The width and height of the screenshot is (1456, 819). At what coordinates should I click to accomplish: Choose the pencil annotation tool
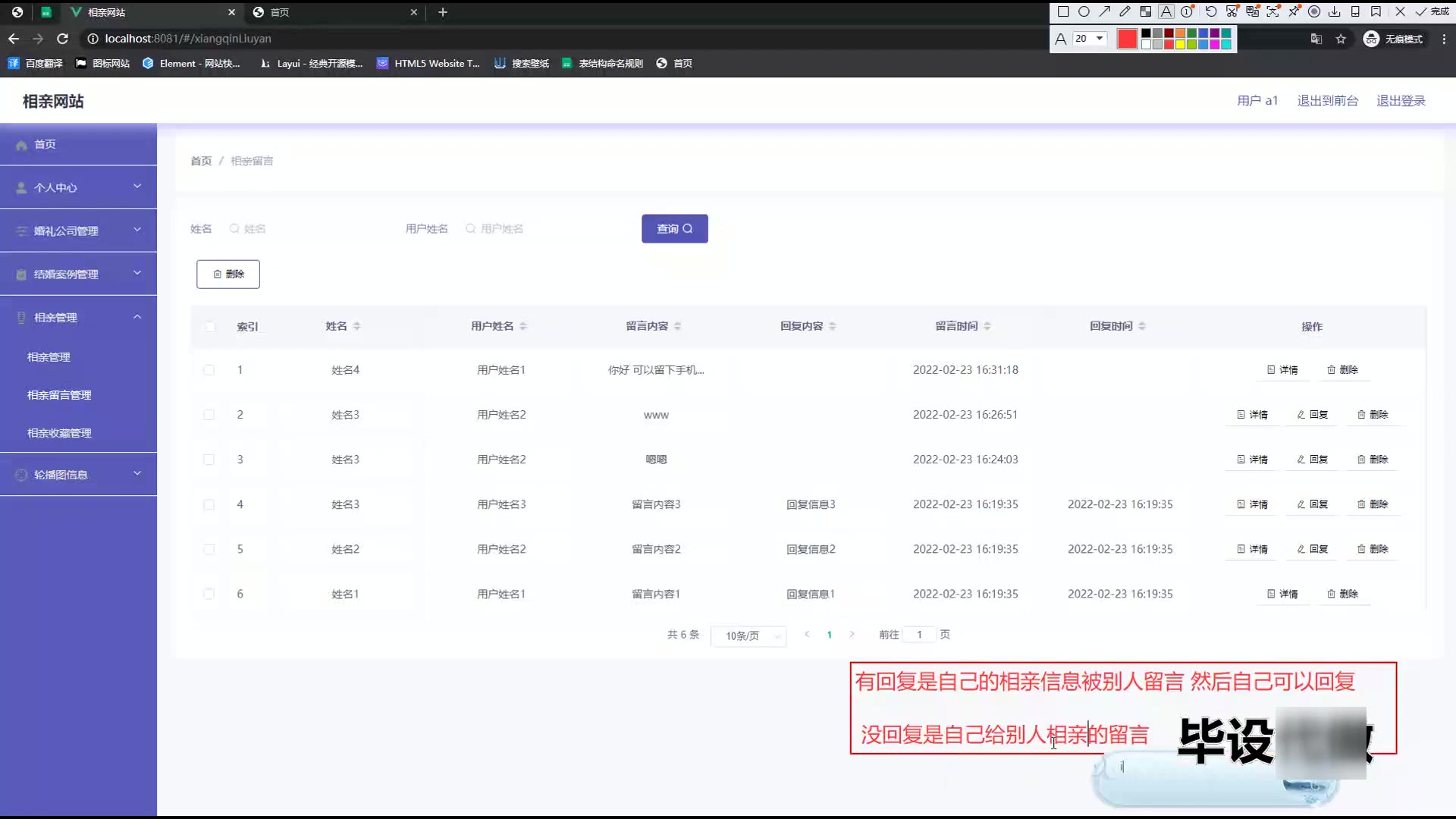tap(1125, 11)
